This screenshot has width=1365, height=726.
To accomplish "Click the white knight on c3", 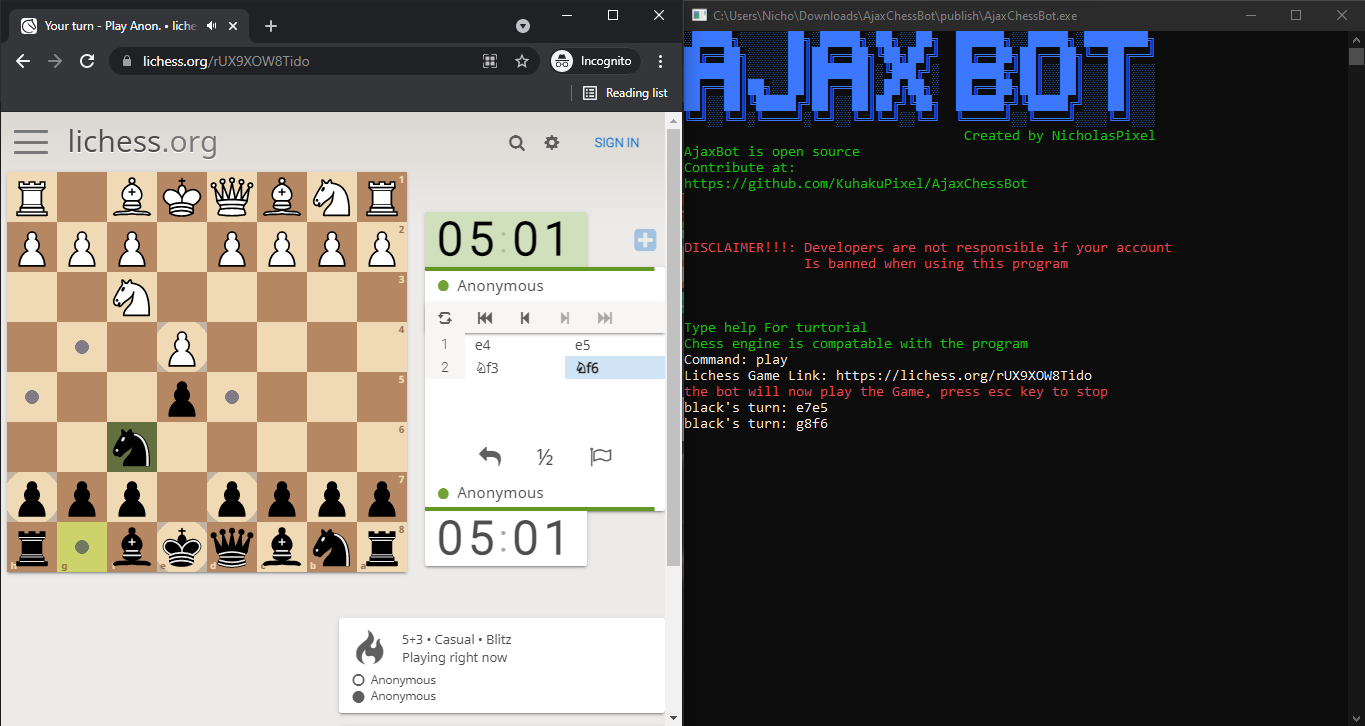I will tap(132, 297).
